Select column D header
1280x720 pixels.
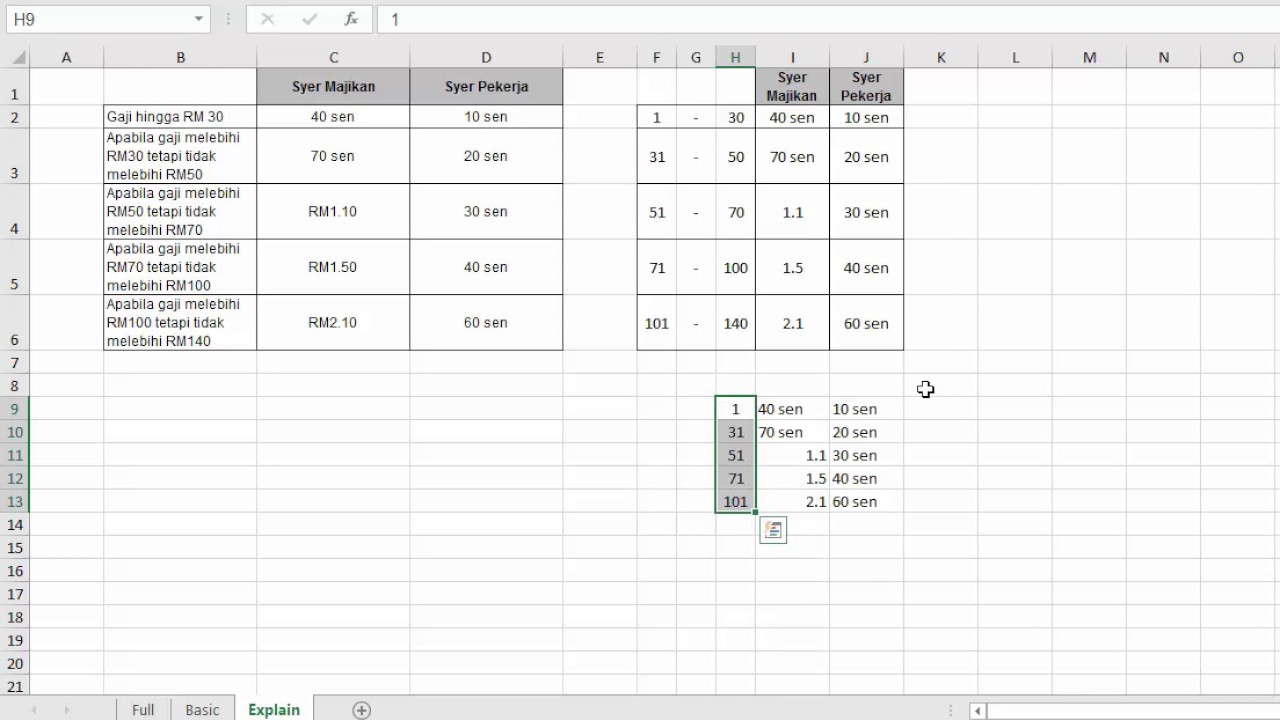click(x=486, y=58)
